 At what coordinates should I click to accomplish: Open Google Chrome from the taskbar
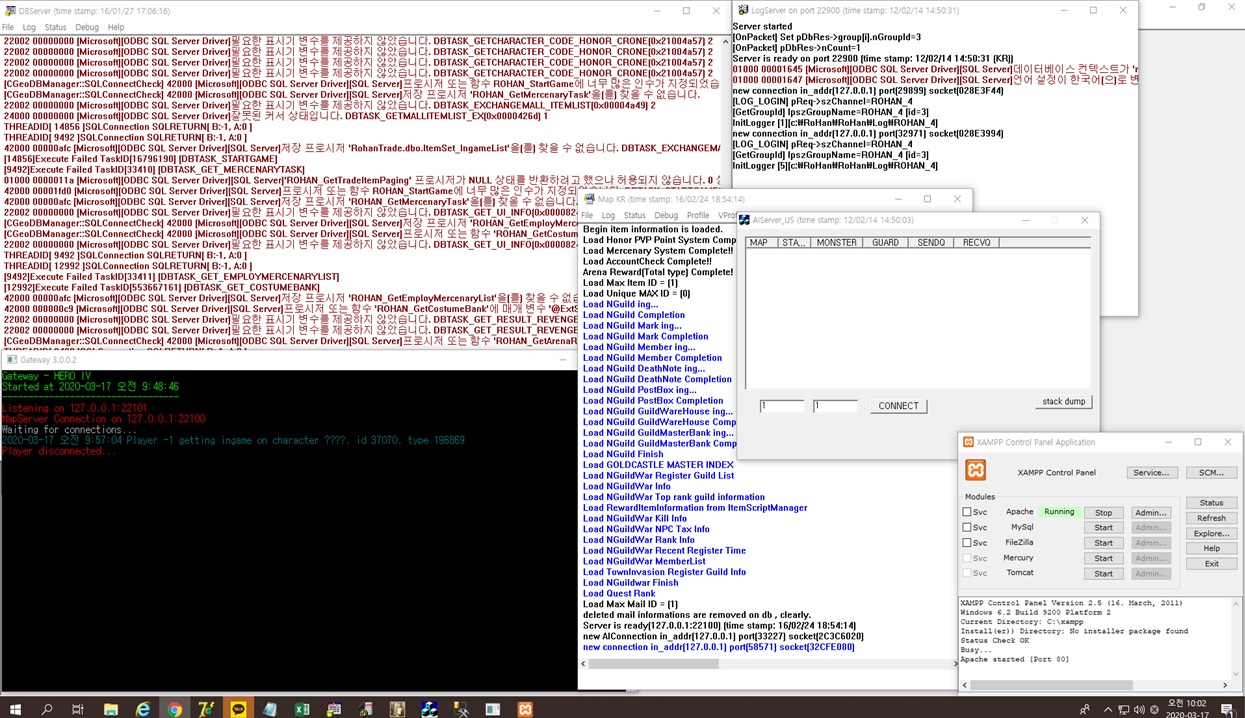175,709
